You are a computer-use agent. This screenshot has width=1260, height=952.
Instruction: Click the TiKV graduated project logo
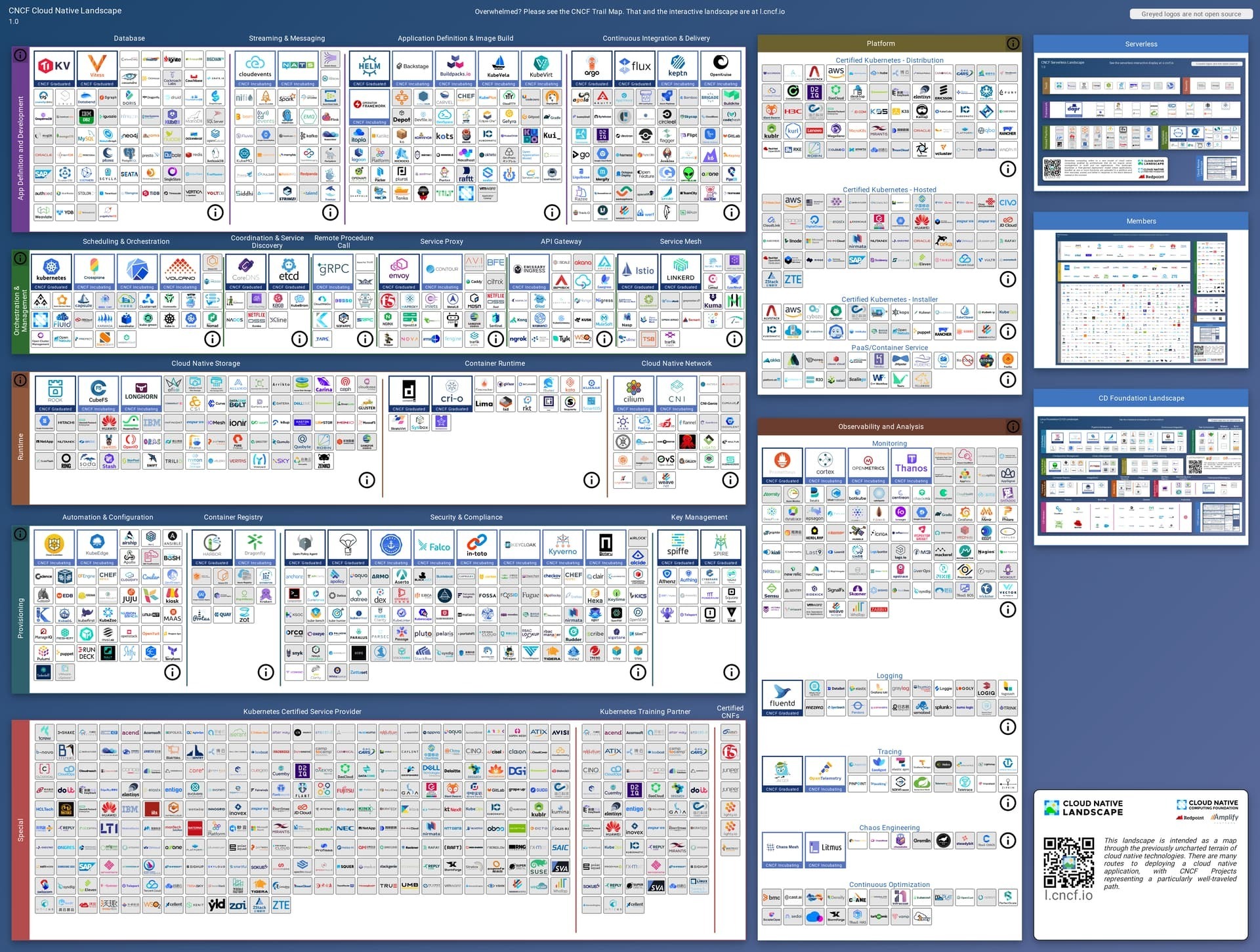(x=54, y=69)
